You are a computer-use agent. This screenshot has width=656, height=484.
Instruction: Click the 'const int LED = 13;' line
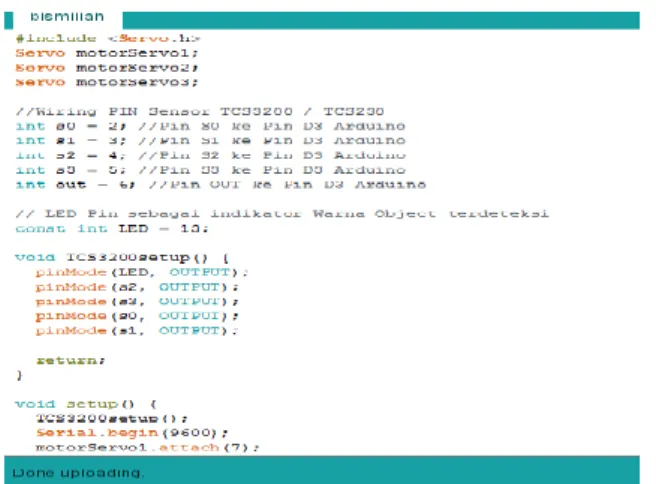(112, 229)
